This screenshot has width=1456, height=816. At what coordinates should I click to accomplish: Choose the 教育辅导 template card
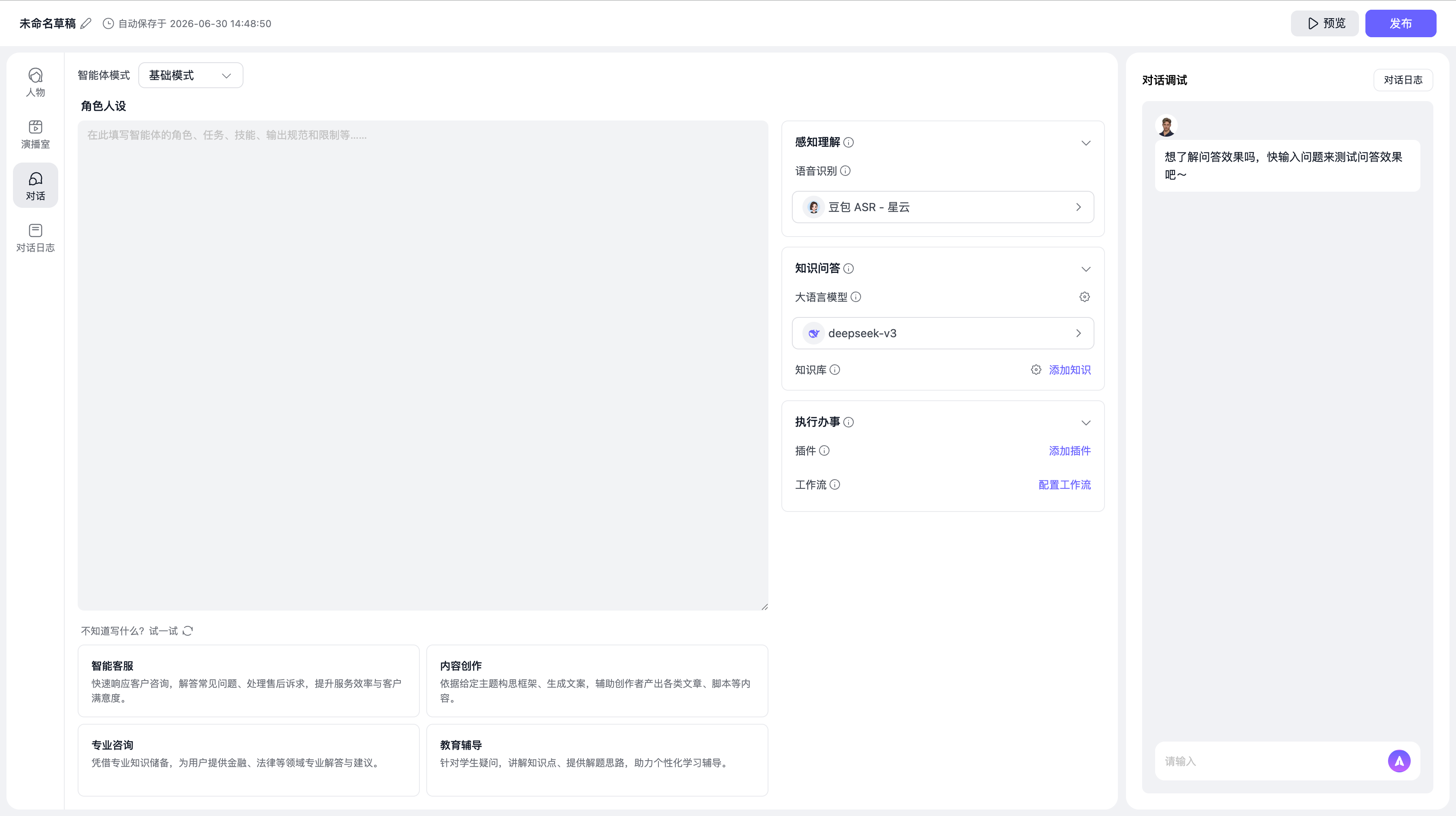(x=597, y=759)
